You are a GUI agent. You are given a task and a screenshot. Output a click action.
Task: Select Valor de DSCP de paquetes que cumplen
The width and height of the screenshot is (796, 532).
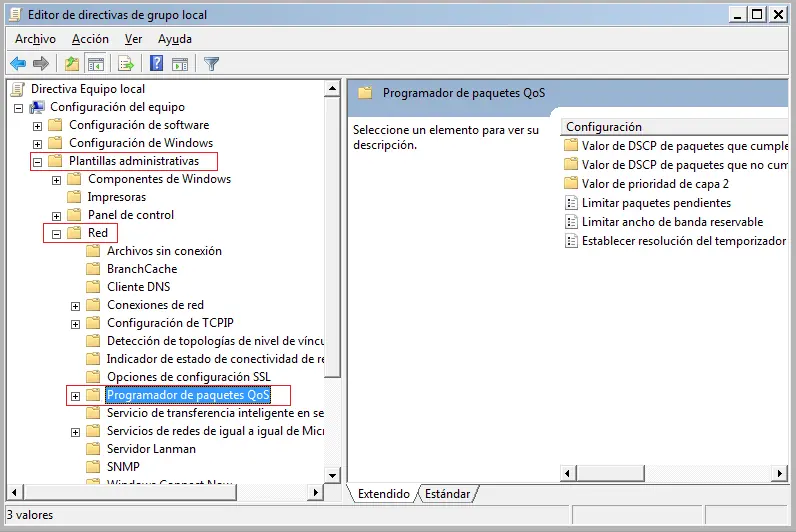pyautogui.click(x=685, y=146)
